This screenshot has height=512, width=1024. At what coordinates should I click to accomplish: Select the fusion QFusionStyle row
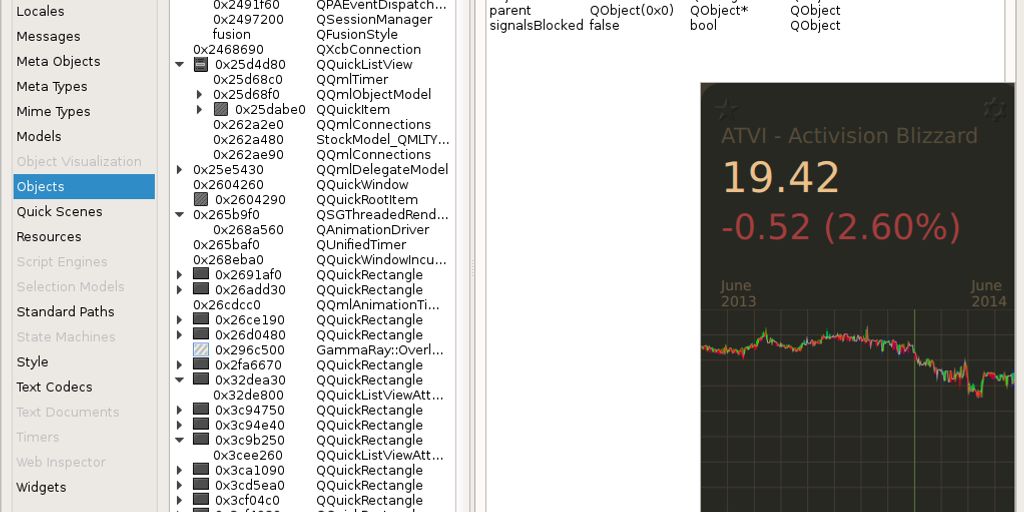(312, 35)
